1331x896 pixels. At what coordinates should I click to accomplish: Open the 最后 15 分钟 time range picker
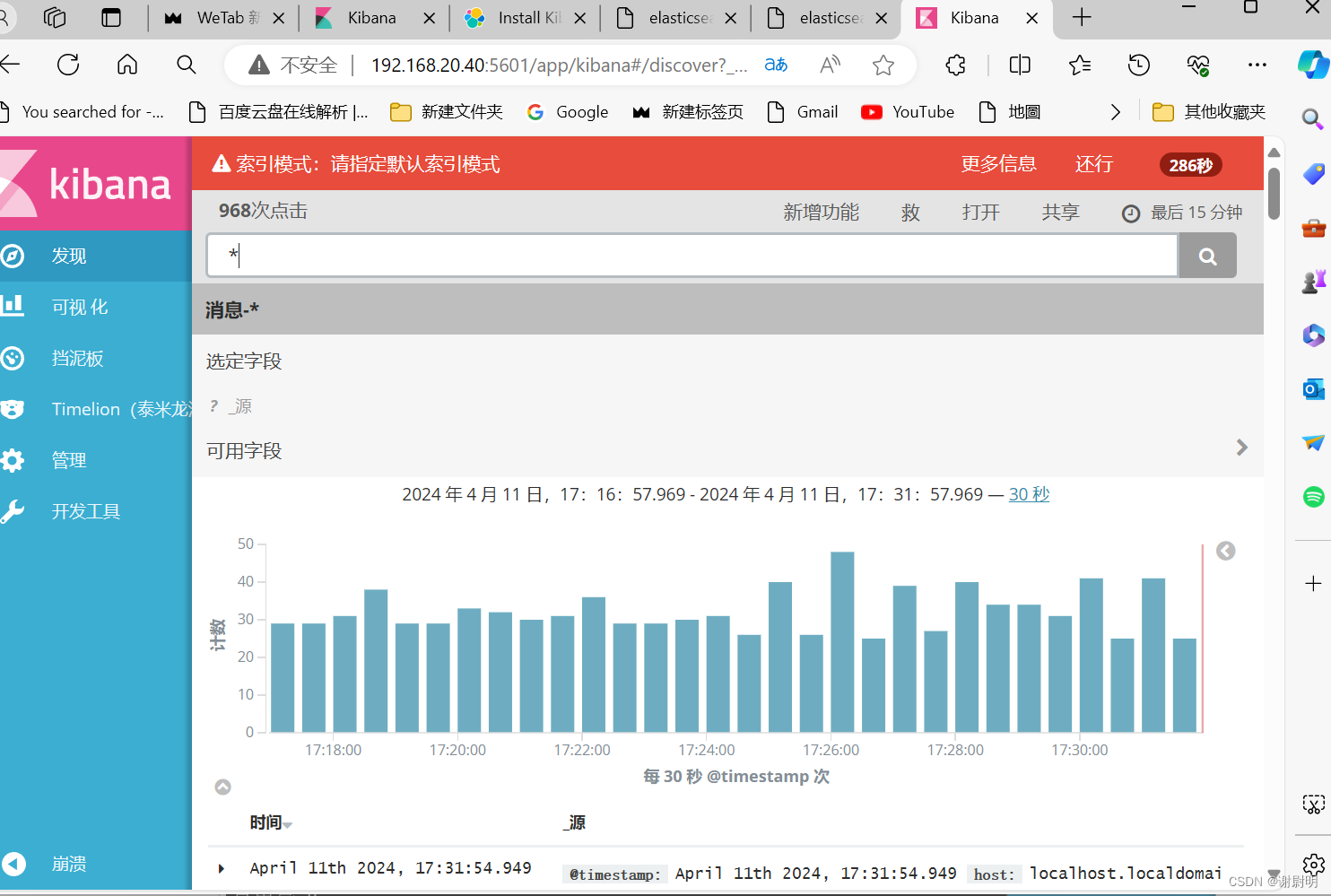pos(1182,213)
